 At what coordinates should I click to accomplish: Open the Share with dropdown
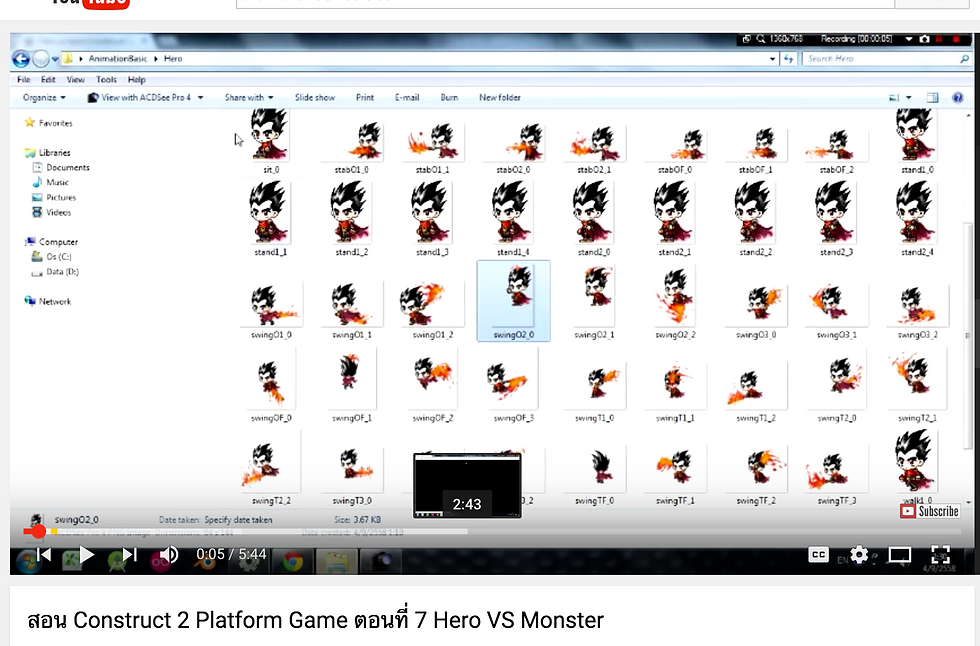tap(249, 97)
